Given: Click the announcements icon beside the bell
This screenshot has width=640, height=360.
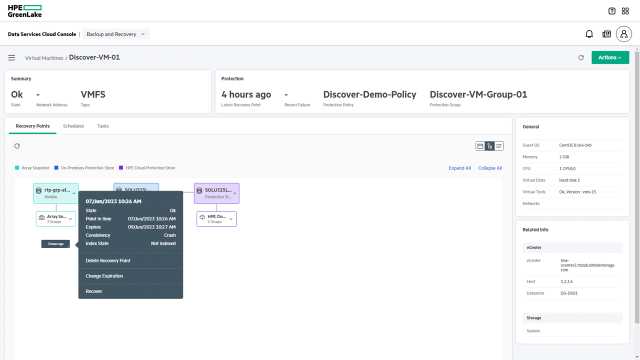Looking at the screenshot, I should 607,34.
